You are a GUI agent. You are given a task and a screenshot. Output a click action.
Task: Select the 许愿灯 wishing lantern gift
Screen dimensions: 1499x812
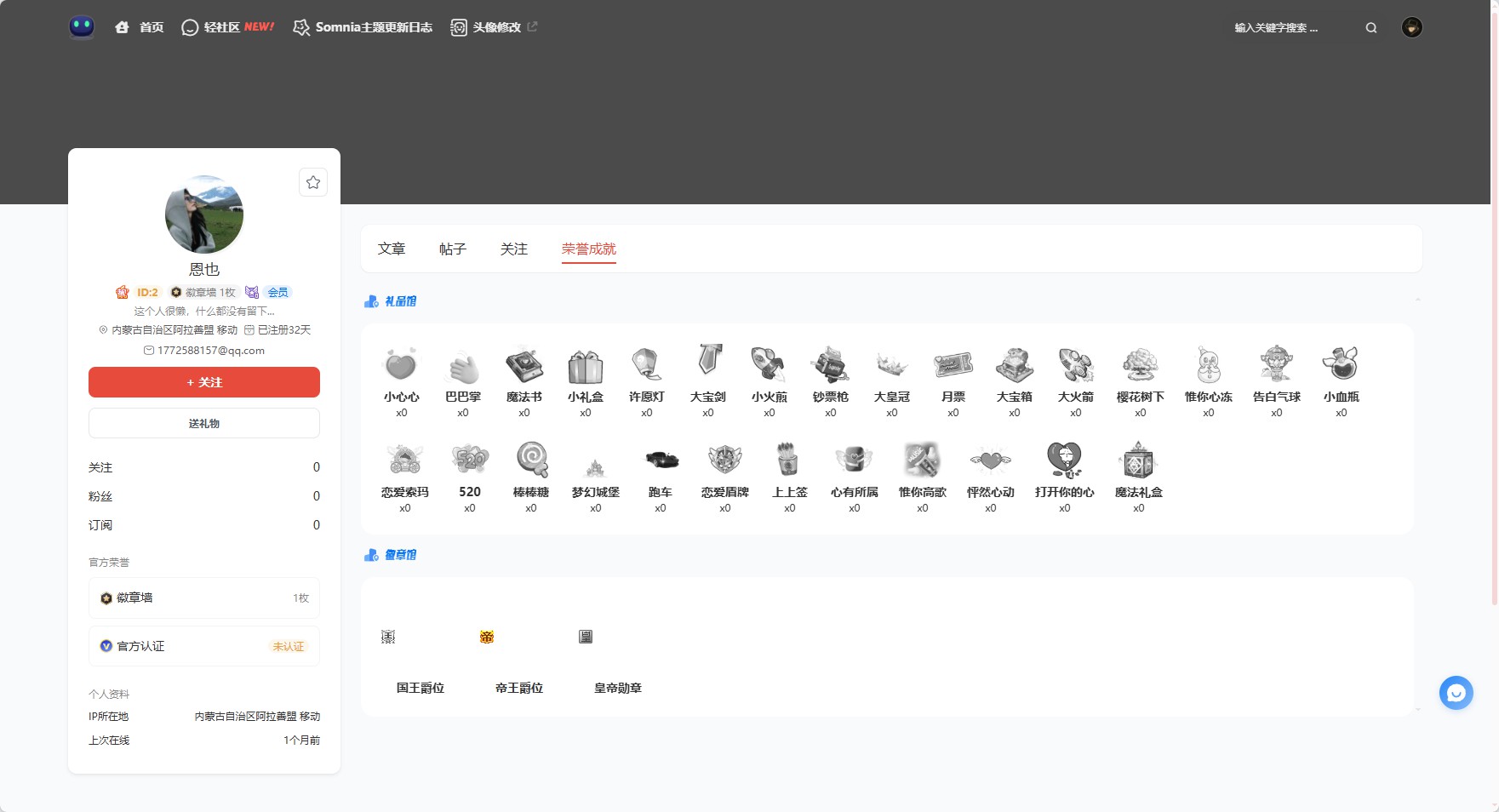647,364
